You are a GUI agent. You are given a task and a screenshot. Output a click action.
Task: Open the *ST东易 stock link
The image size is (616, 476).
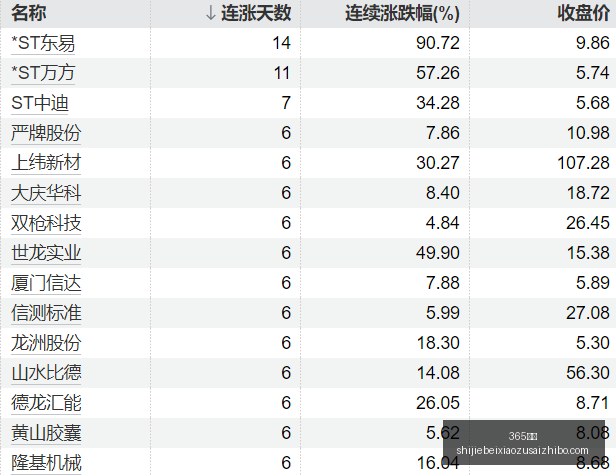[43, 43]
